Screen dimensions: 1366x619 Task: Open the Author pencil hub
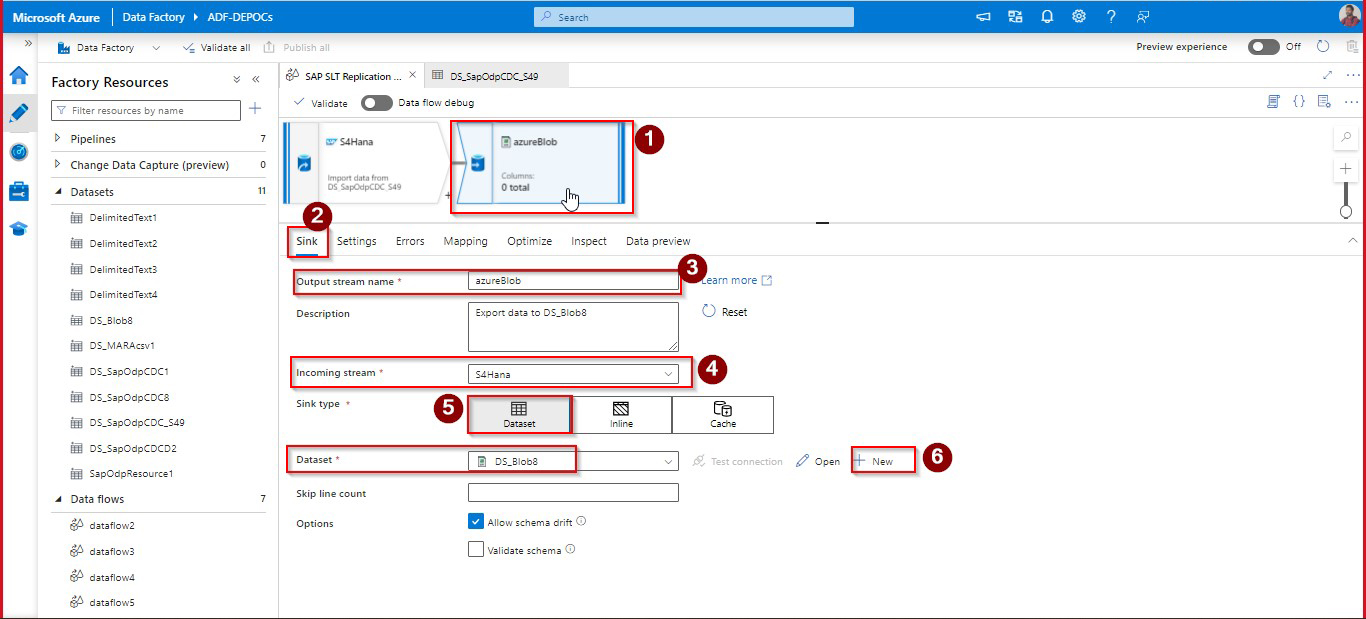(19, 112)
